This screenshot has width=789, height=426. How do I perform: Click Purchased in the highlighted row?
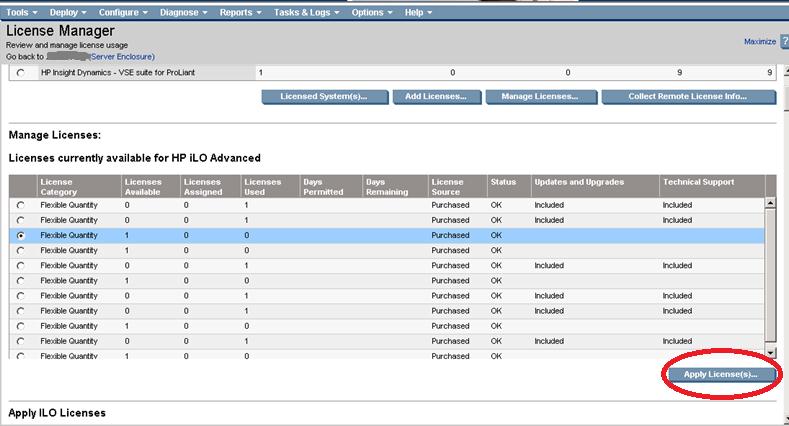pos(450,235)
